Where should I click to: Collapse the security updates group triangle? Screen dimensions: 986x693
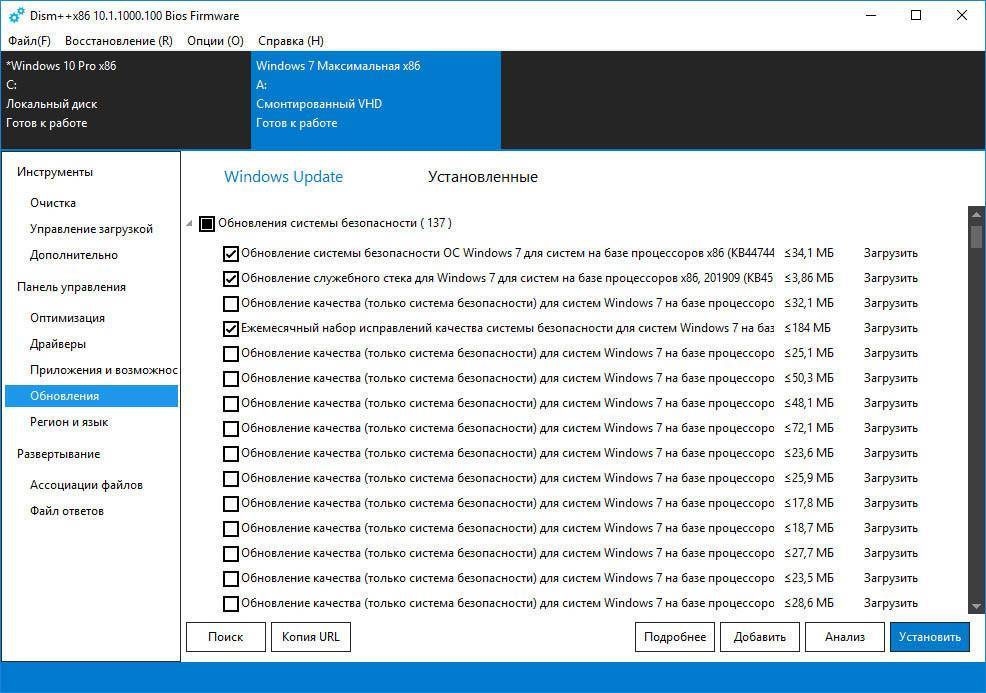190,224
